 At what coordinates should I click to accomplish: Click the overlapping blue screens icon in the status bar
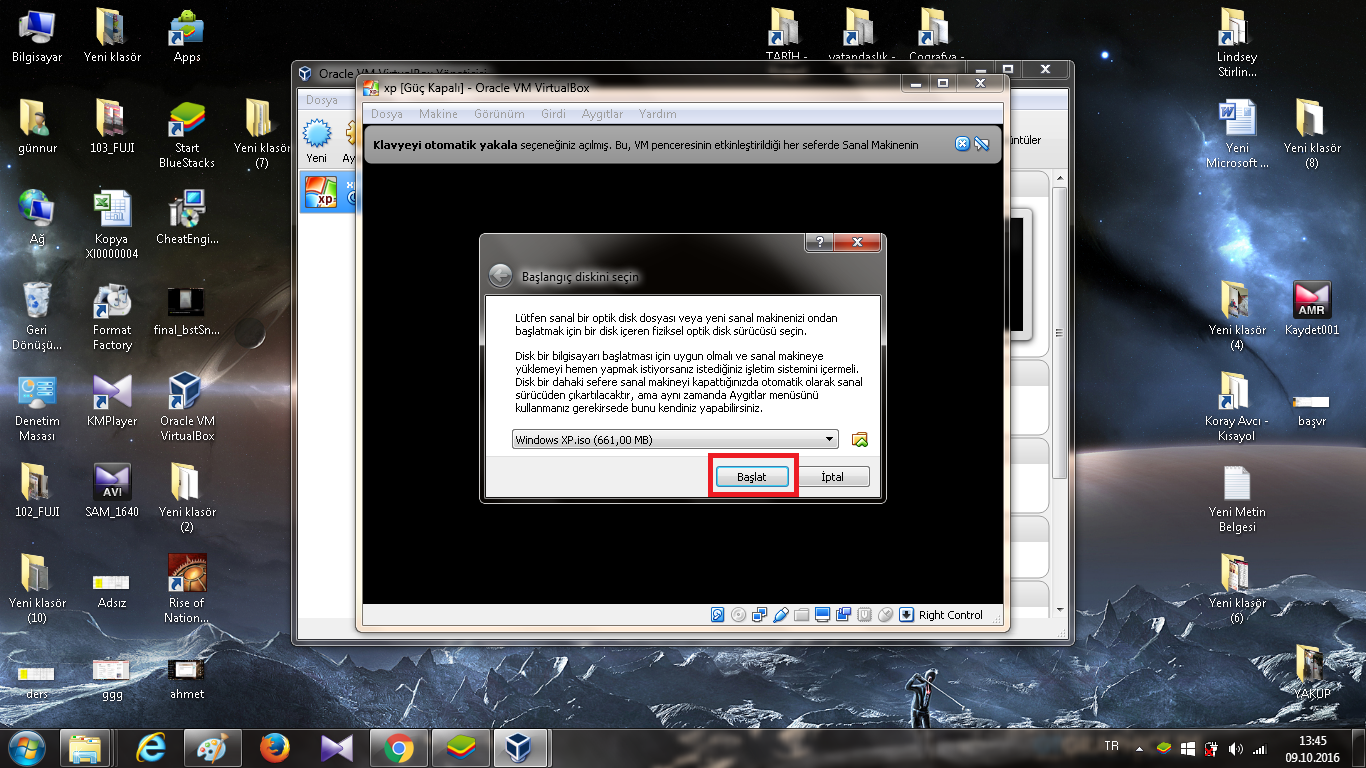click(x=843, y=615)
